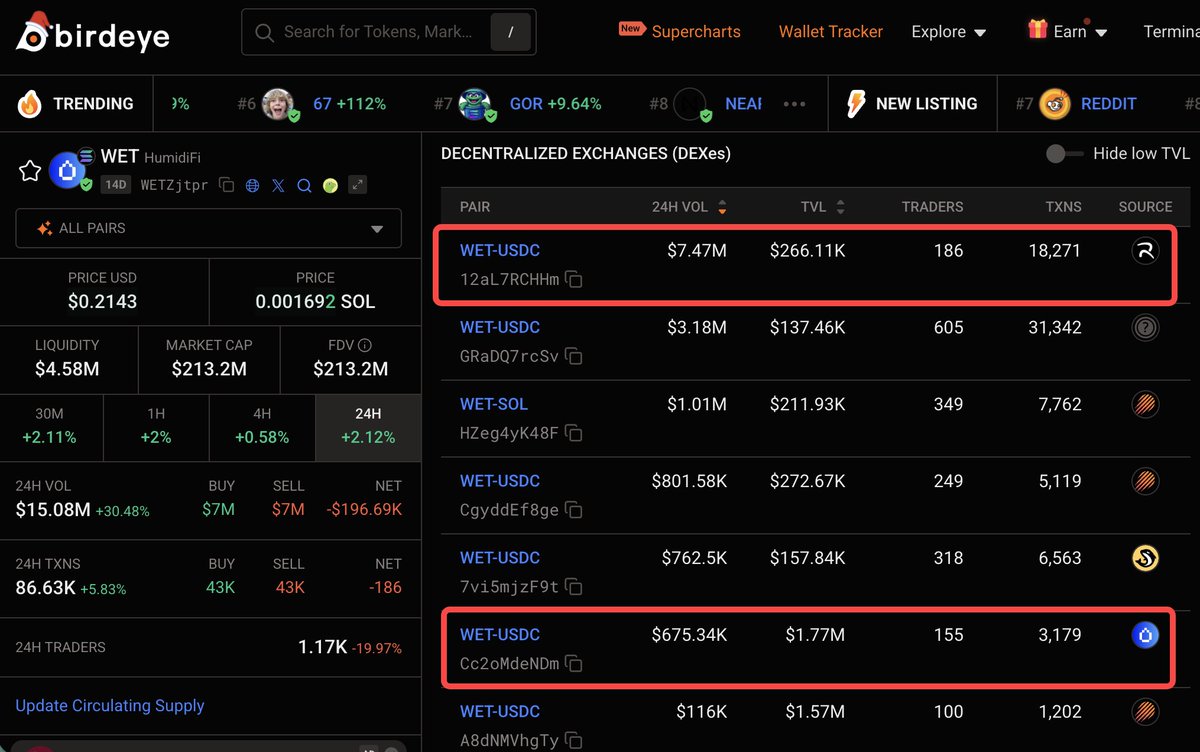This screenshot has width=1200, height=752.
Task: Select the 4H timeframe tab
Action: (262, 426)
